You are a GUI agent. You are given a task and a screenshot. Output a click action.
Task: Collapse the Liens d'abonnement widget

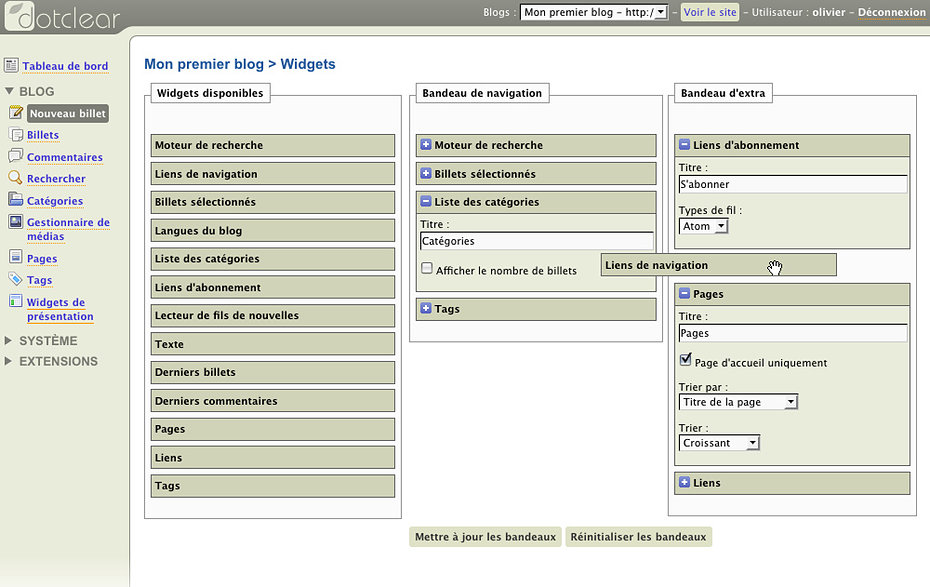tap(685, 145)
